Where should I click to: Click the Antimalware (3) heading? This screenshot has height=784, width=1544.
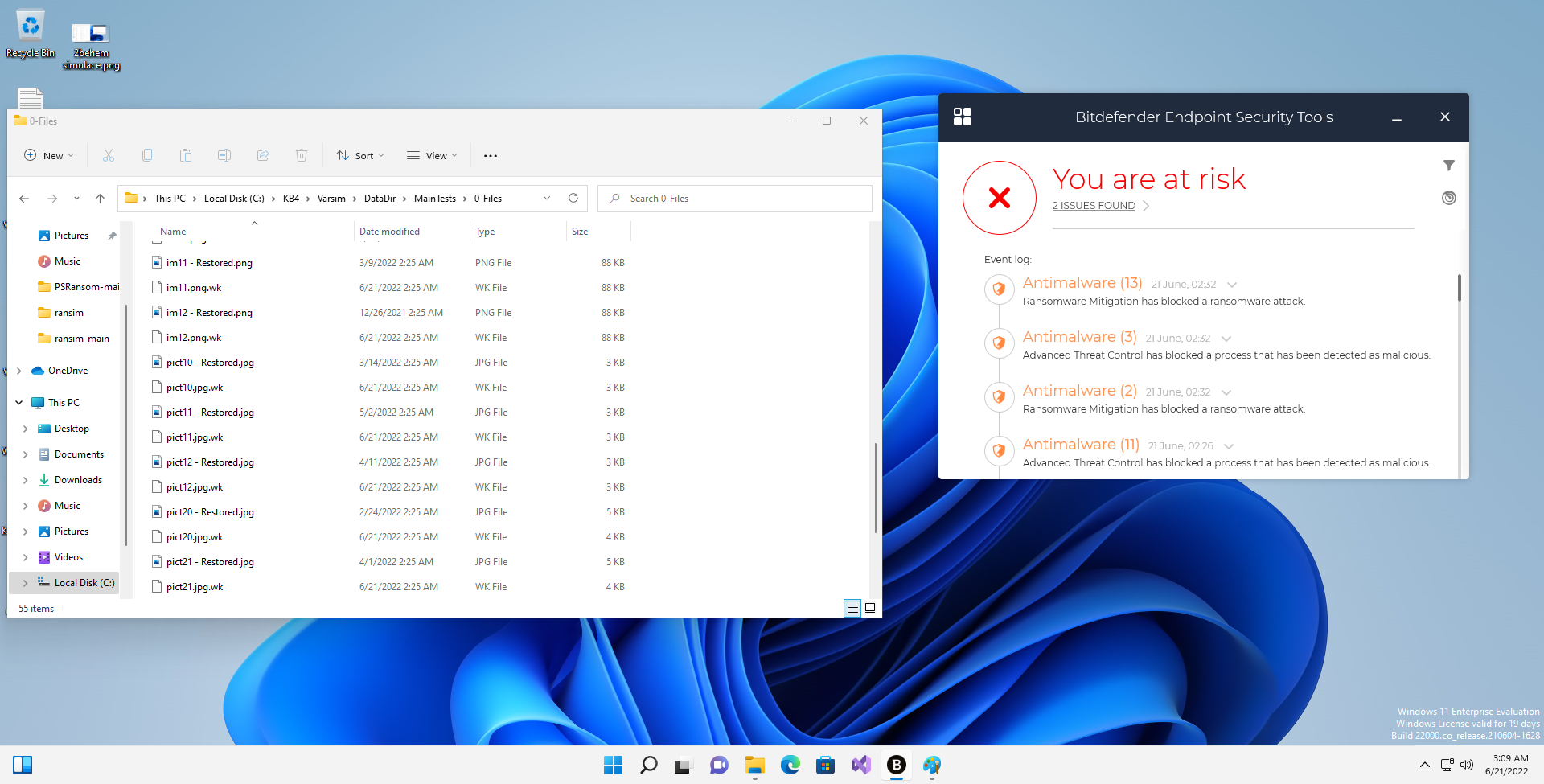pyautogui.click(x=1080, y=337)
